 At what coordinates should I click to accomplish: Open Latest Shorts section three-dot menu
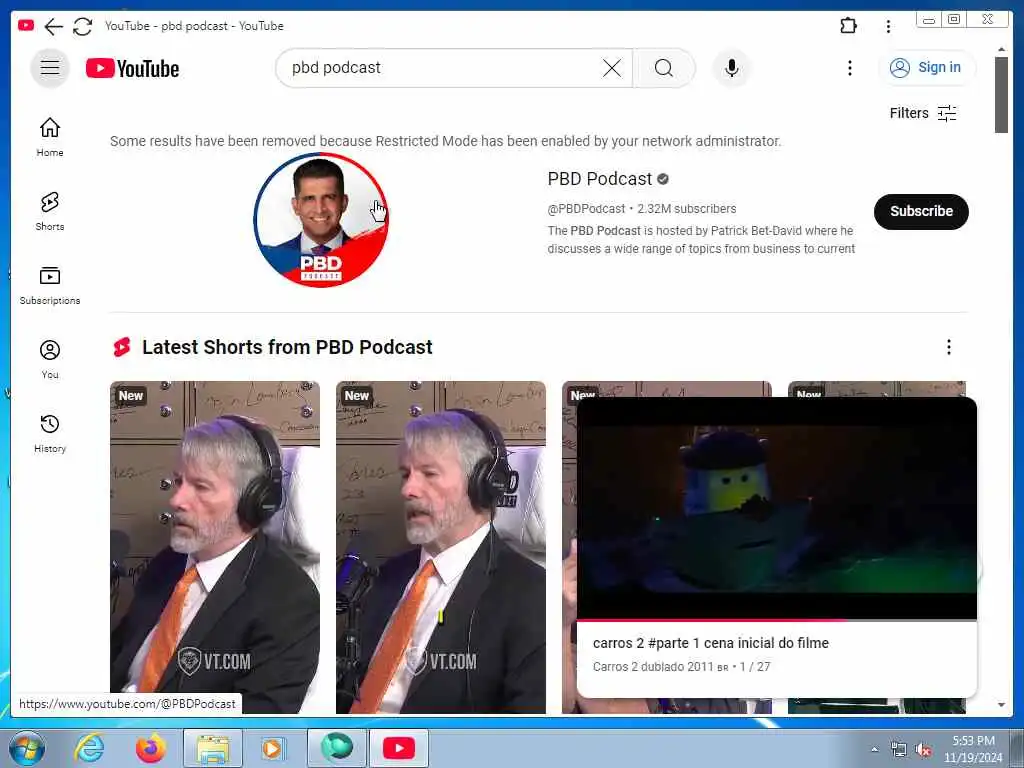(x=948, y=347)
